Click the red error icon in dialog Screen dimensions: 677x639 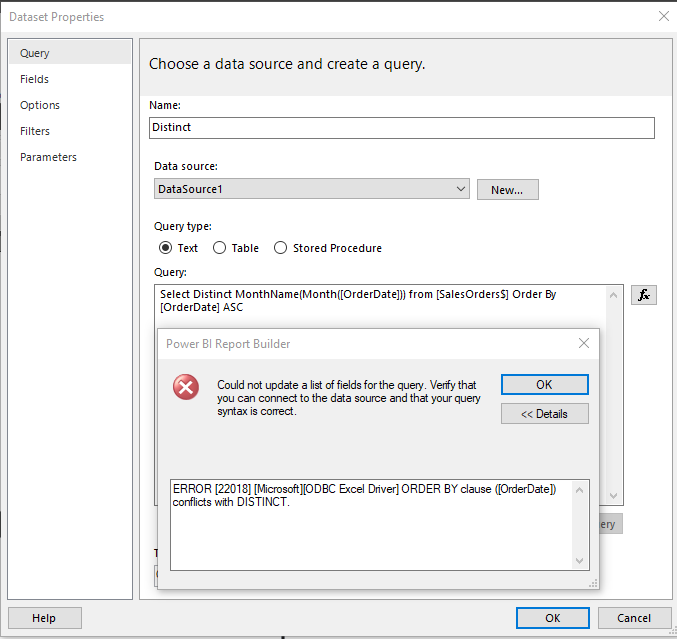[186, 387]
